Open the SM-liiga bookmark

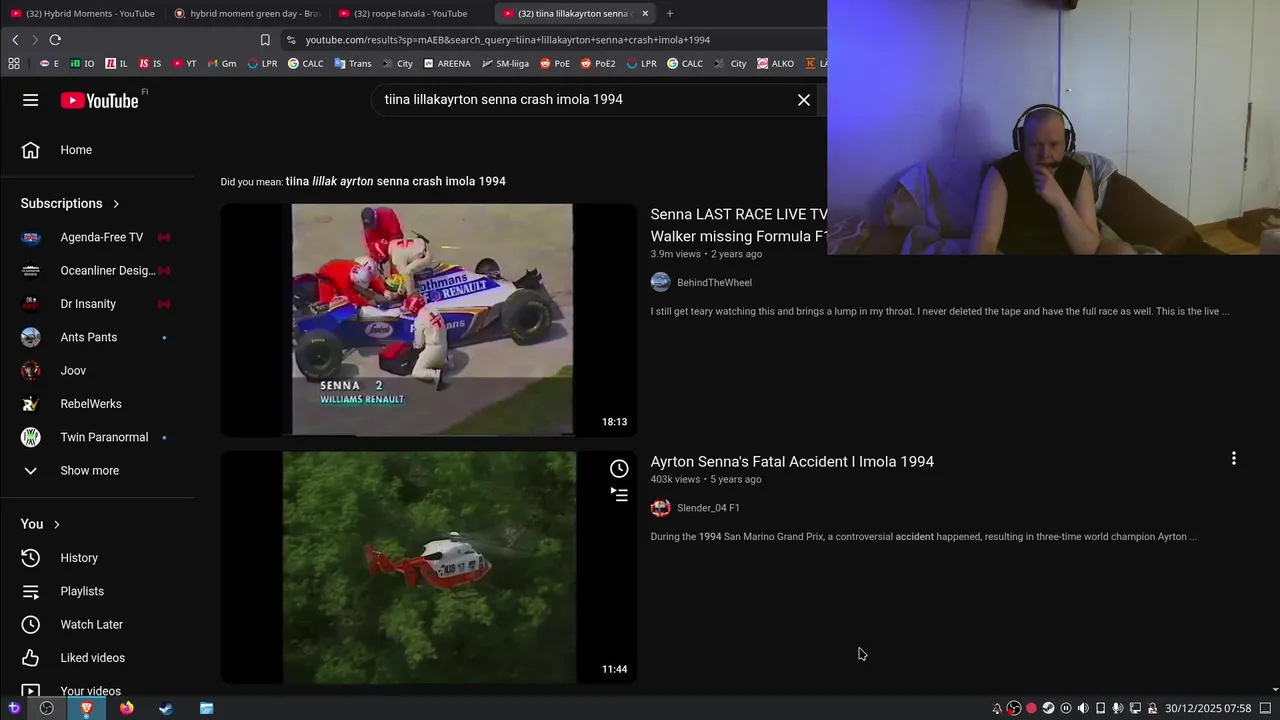click(505, 63)
